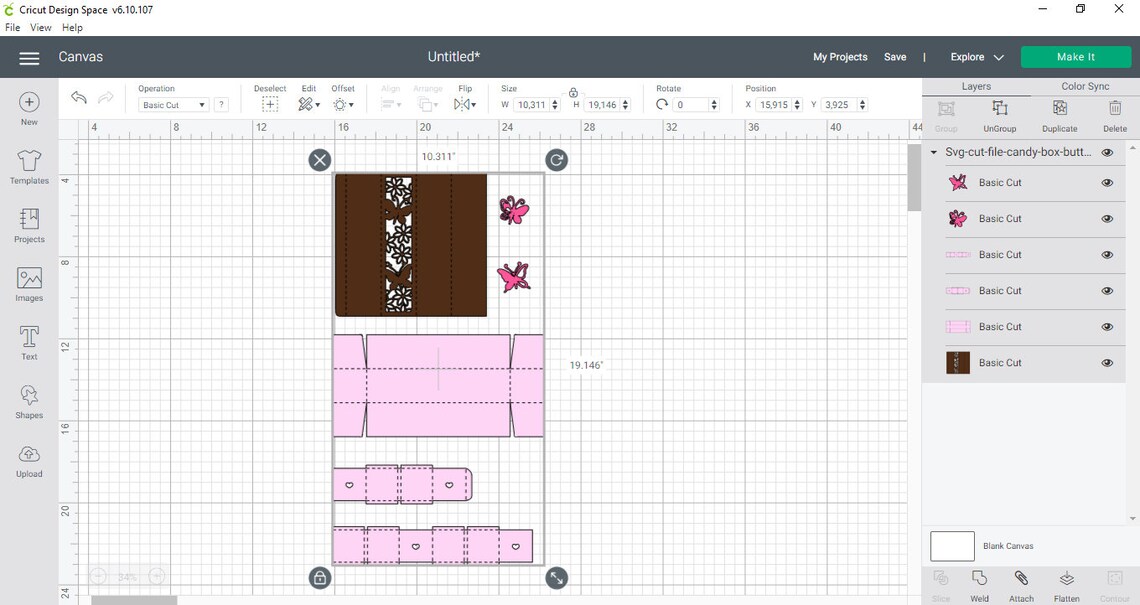Open the Images panel
The image size is (1140, 605).
click(28, 285)
